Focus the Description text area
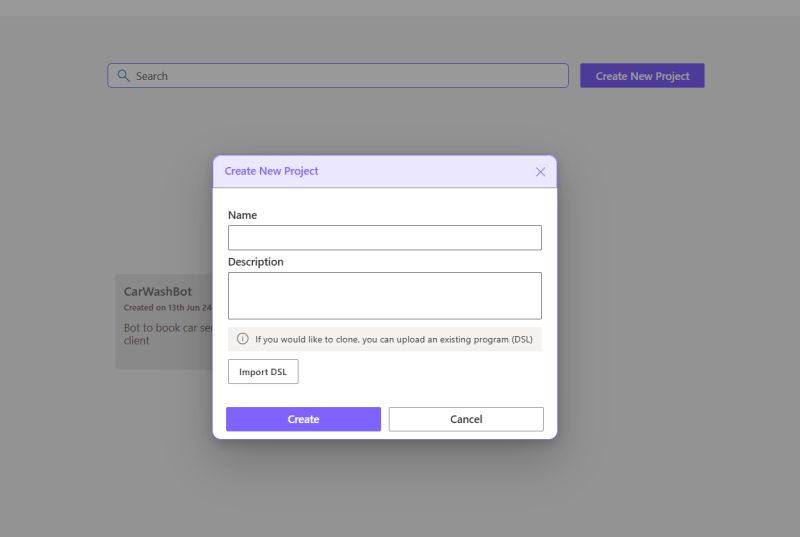 click(385, 296)
